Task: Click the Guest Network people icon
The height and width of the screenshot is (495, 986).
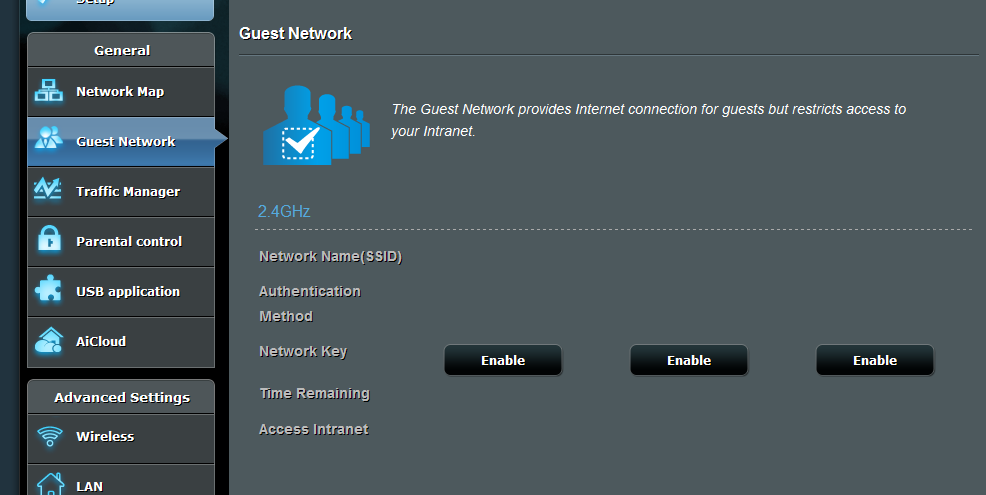Action: coord(48,138)
